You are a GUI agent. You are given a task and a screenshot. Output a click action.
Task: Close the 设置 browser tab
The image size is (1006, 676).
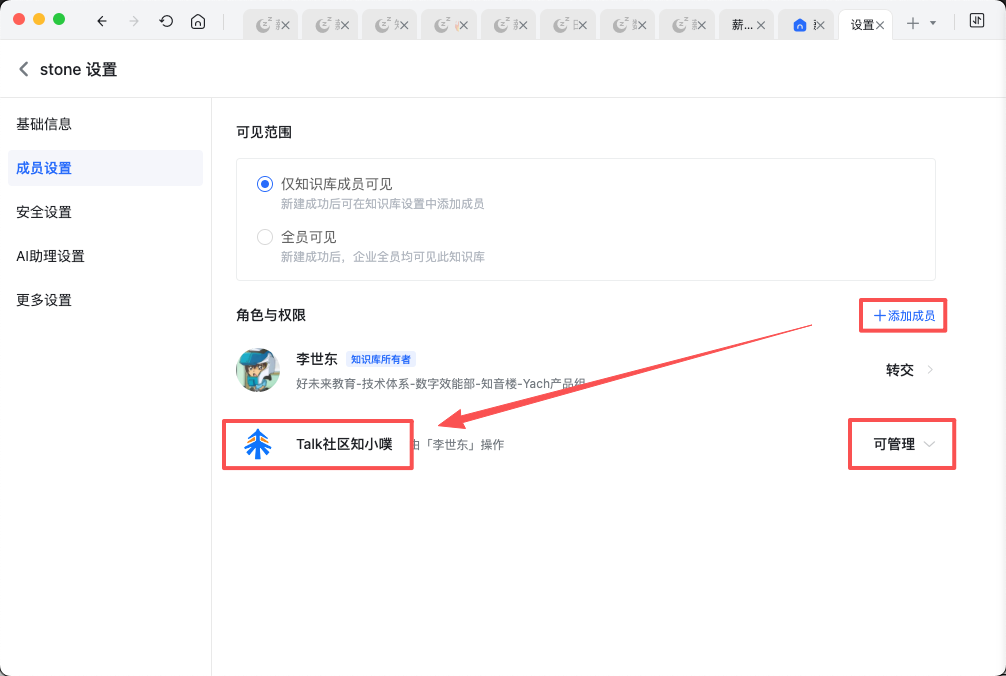(x=880, y=25)
